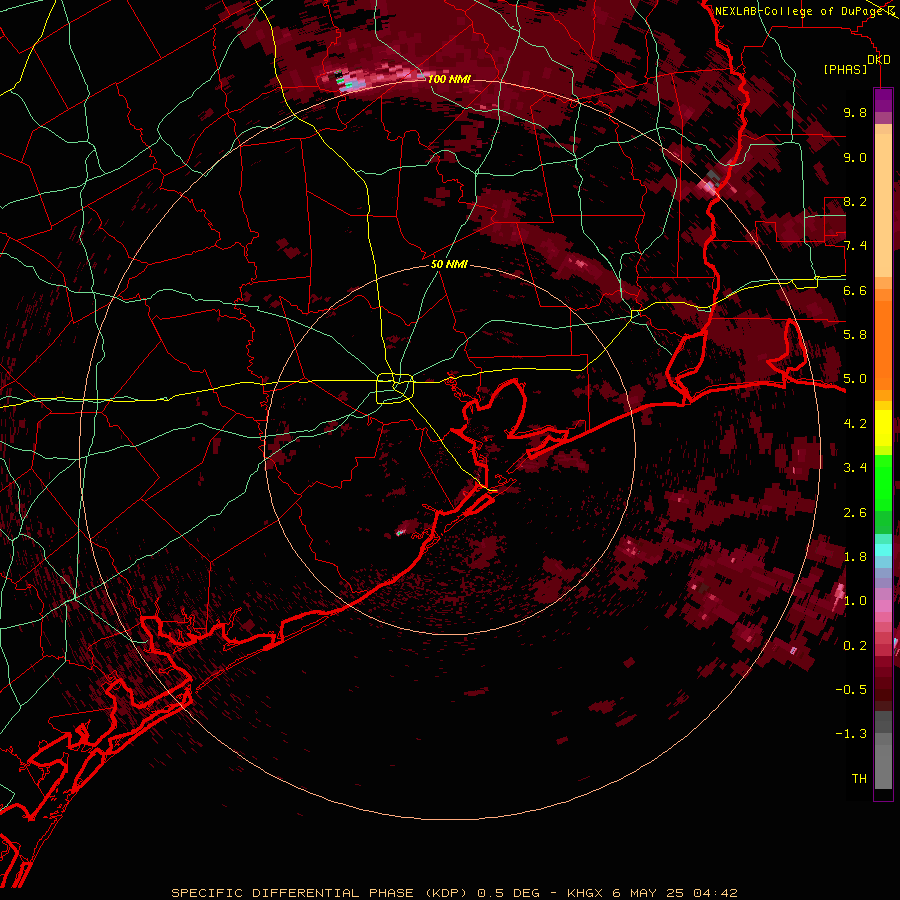The height and width of the screenshot is (900, 900).
Task: Click the 9.8 value on the color scale
Action: coord(855,112)
